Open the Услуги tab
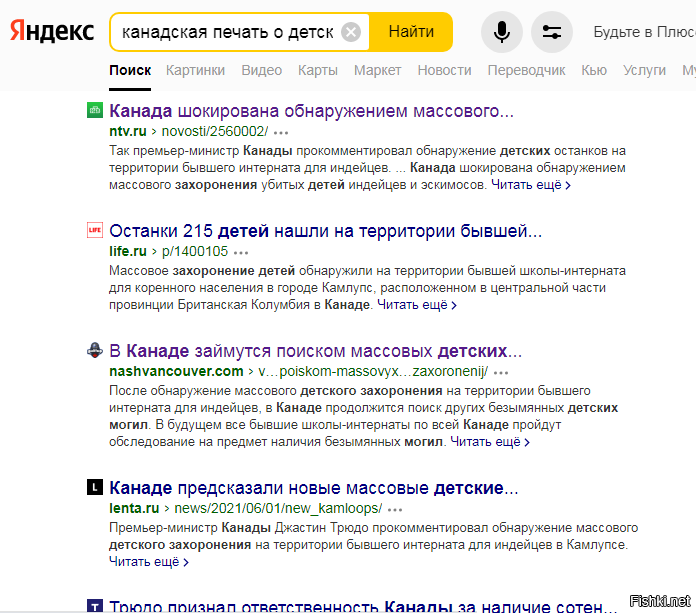Image resolution: width=696 pixels, height=613 pixels. pos(644,70)
